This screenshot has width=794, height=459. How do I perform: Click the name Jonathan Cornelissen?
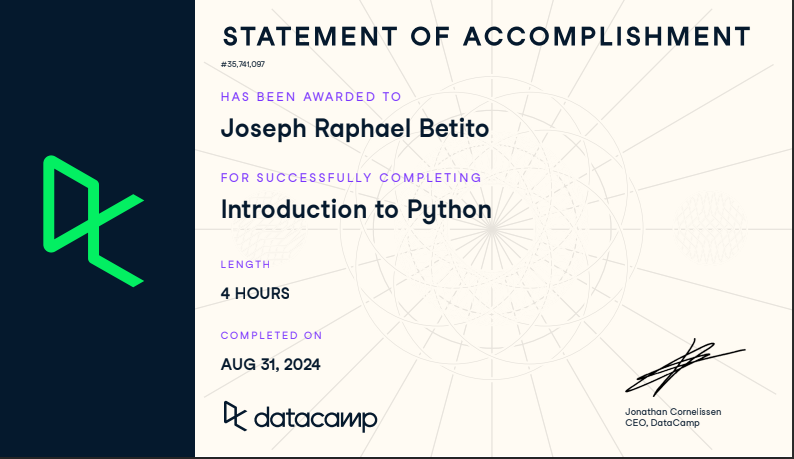pos(671,412)
